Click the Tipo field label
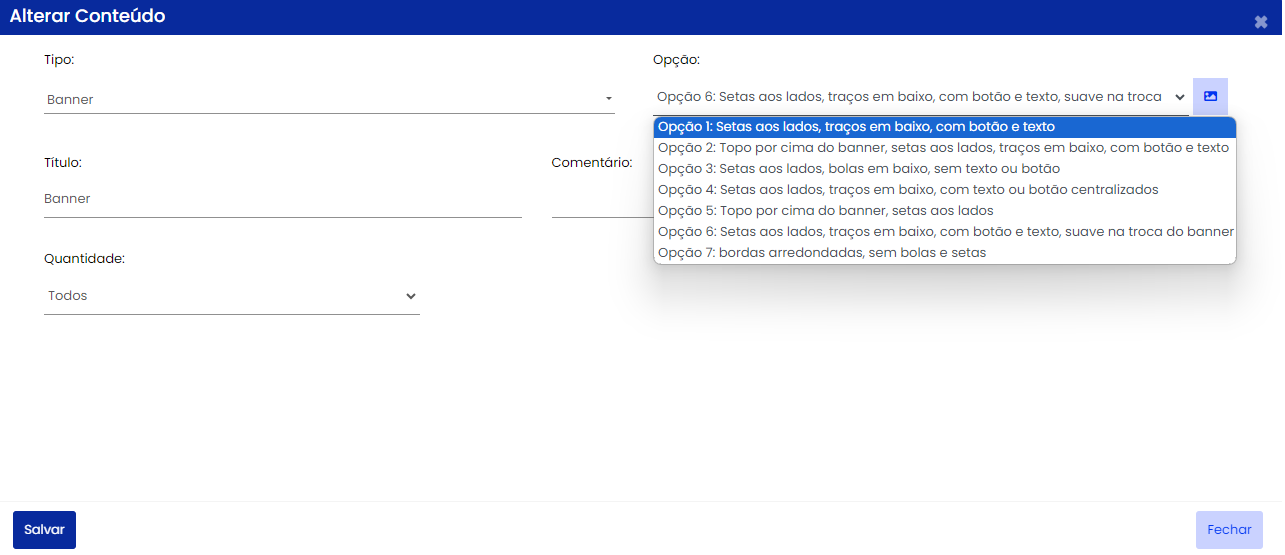This screenshot has width=1285, height=555. click(59, 60)
